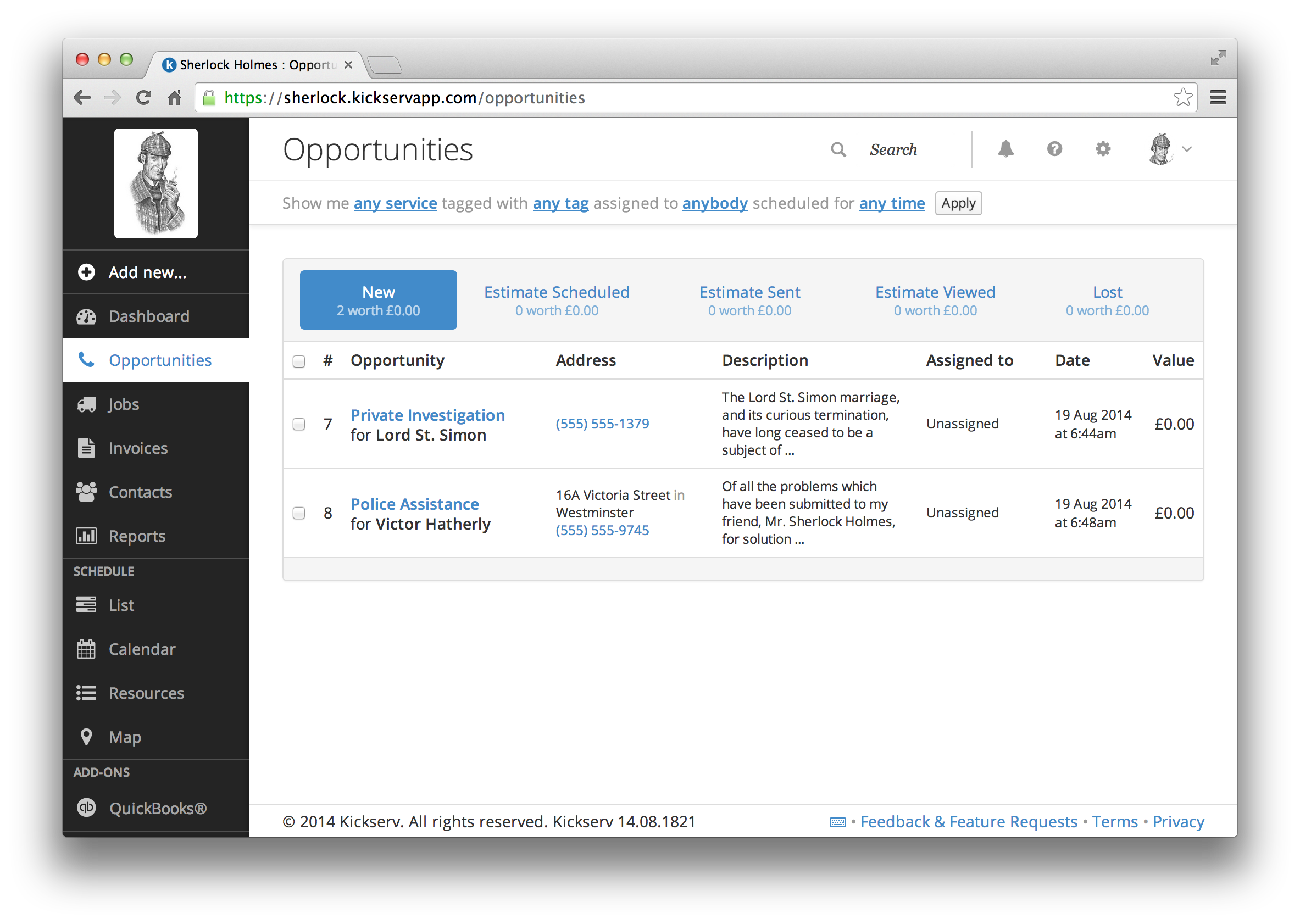Open settings gear icon in header
This screenshot has width=1300, height=924.
[x=1103, y=149]
